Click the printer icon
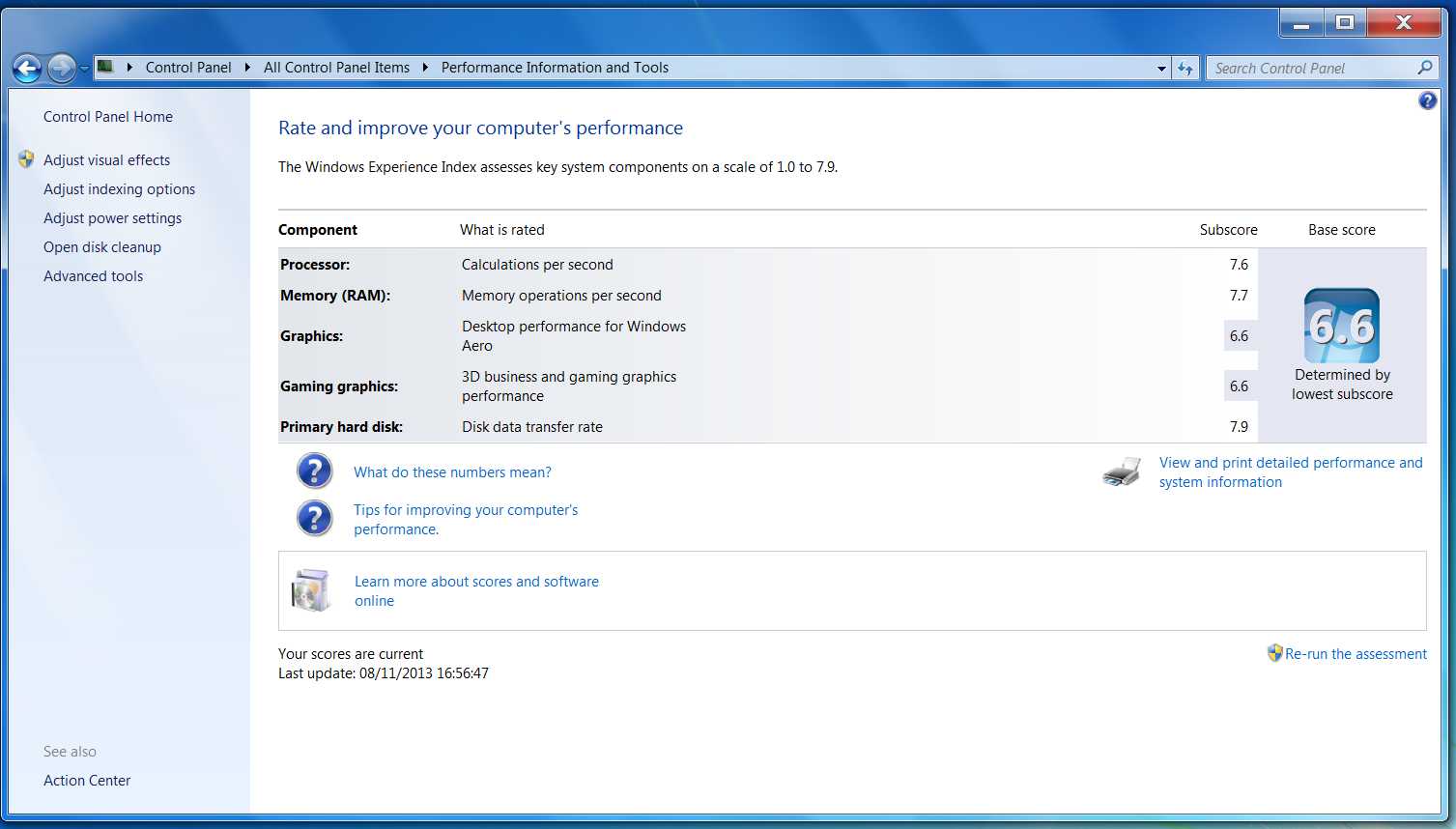1456x829 pixels. coord(1122,472)
